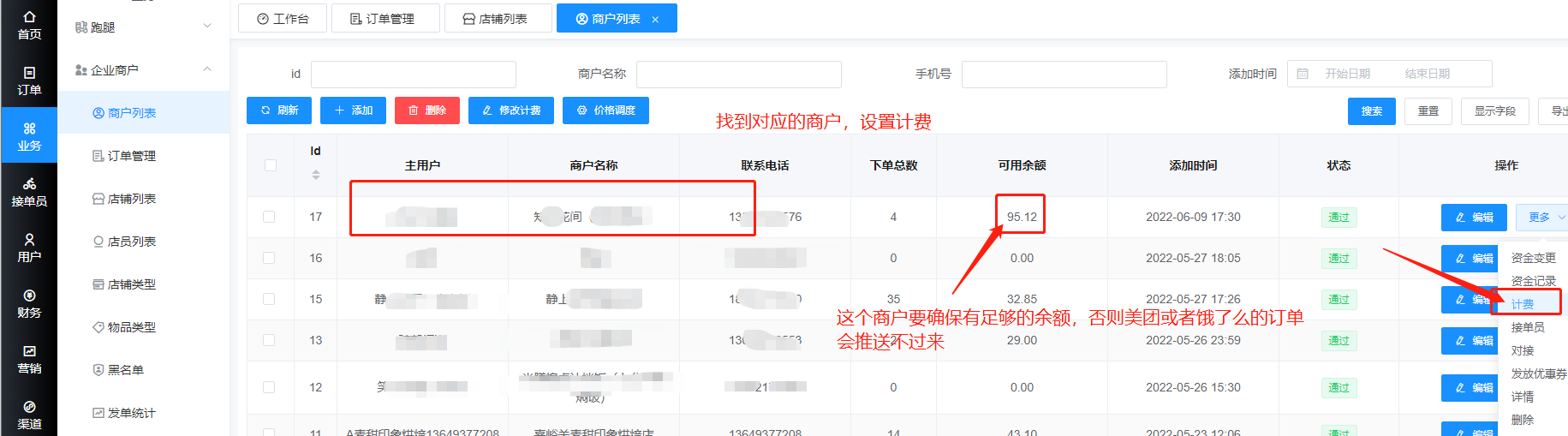Select 业务 in the dark sidebar
Screen dimensions: 1568x436
(29, 137)
